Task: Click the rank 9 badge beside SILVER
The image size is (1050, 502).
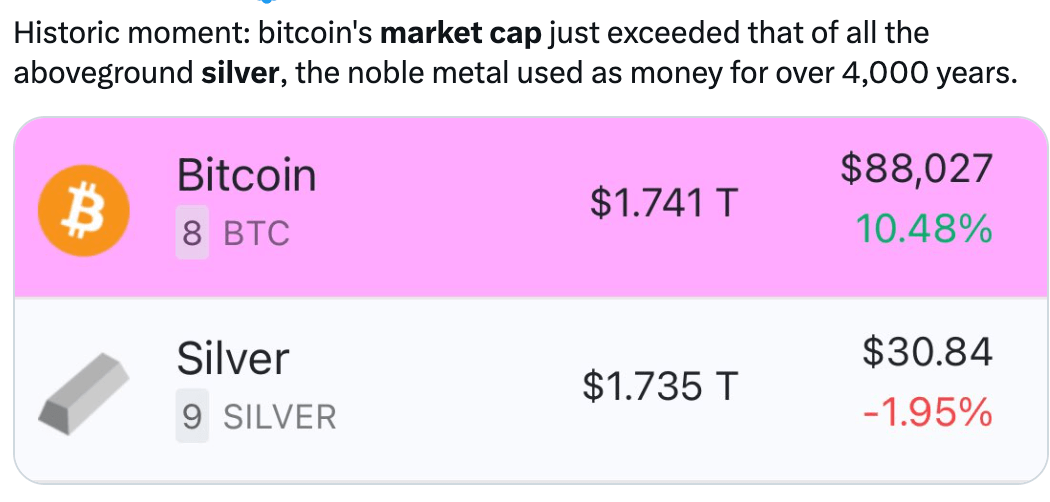Action: coord(192,416)
